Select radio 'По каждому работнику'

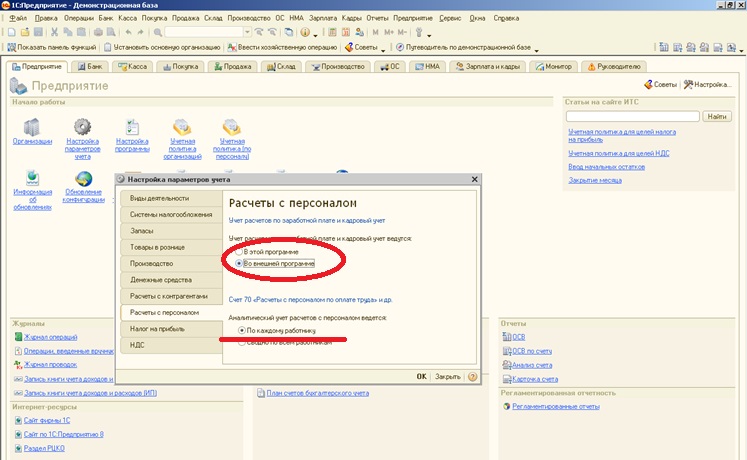pyautogui.click(x=242, y=330)
